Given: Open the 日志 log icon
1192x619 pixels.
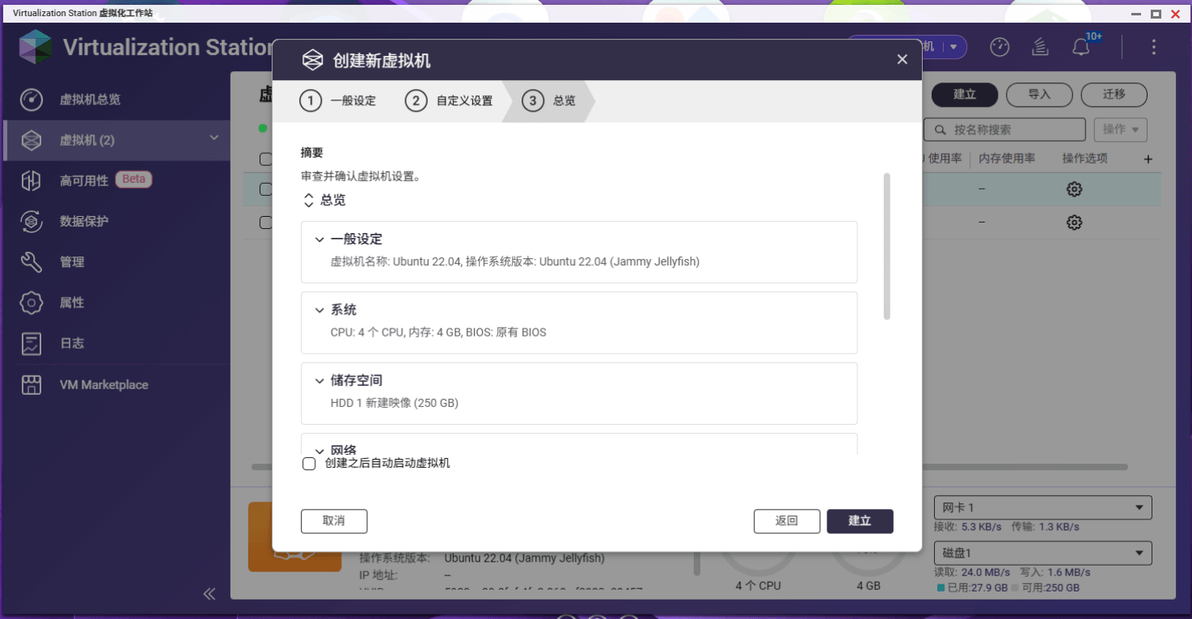Looking at the screenshot, I should [x=31, y=344].
